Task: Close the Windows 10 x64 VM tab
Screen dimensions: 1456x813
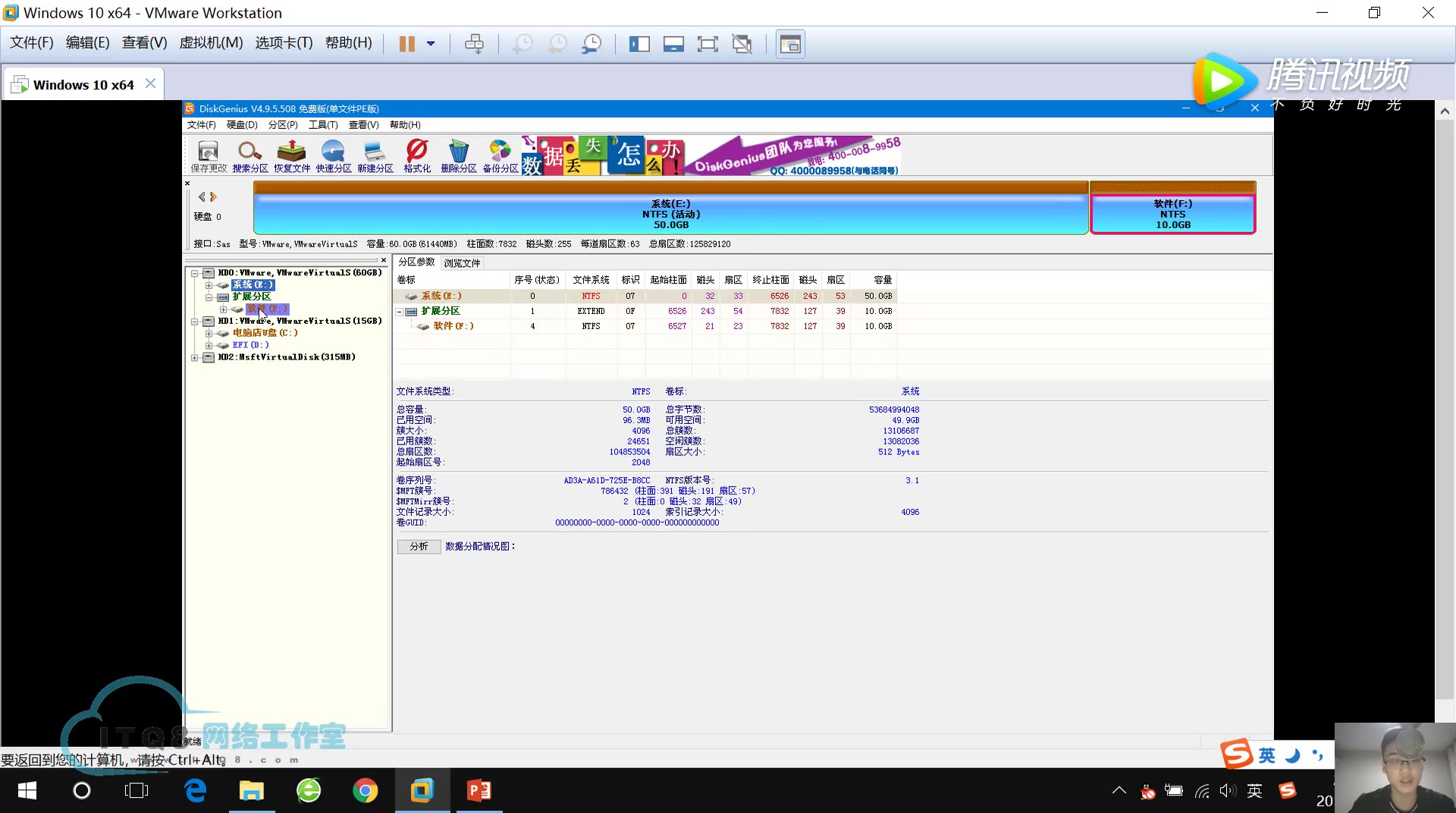Action: [x=151, y=83]
